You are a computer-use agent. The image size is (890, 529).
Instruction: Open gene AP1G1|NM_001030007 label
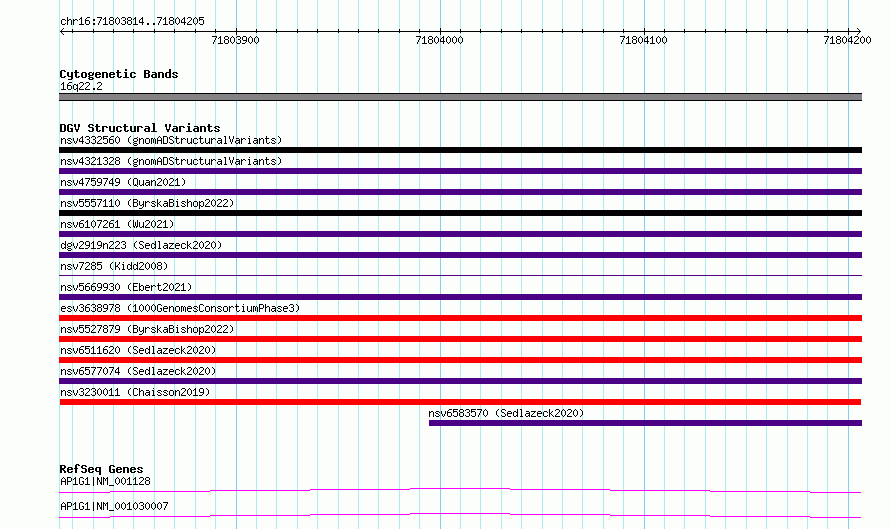(114, 506)
